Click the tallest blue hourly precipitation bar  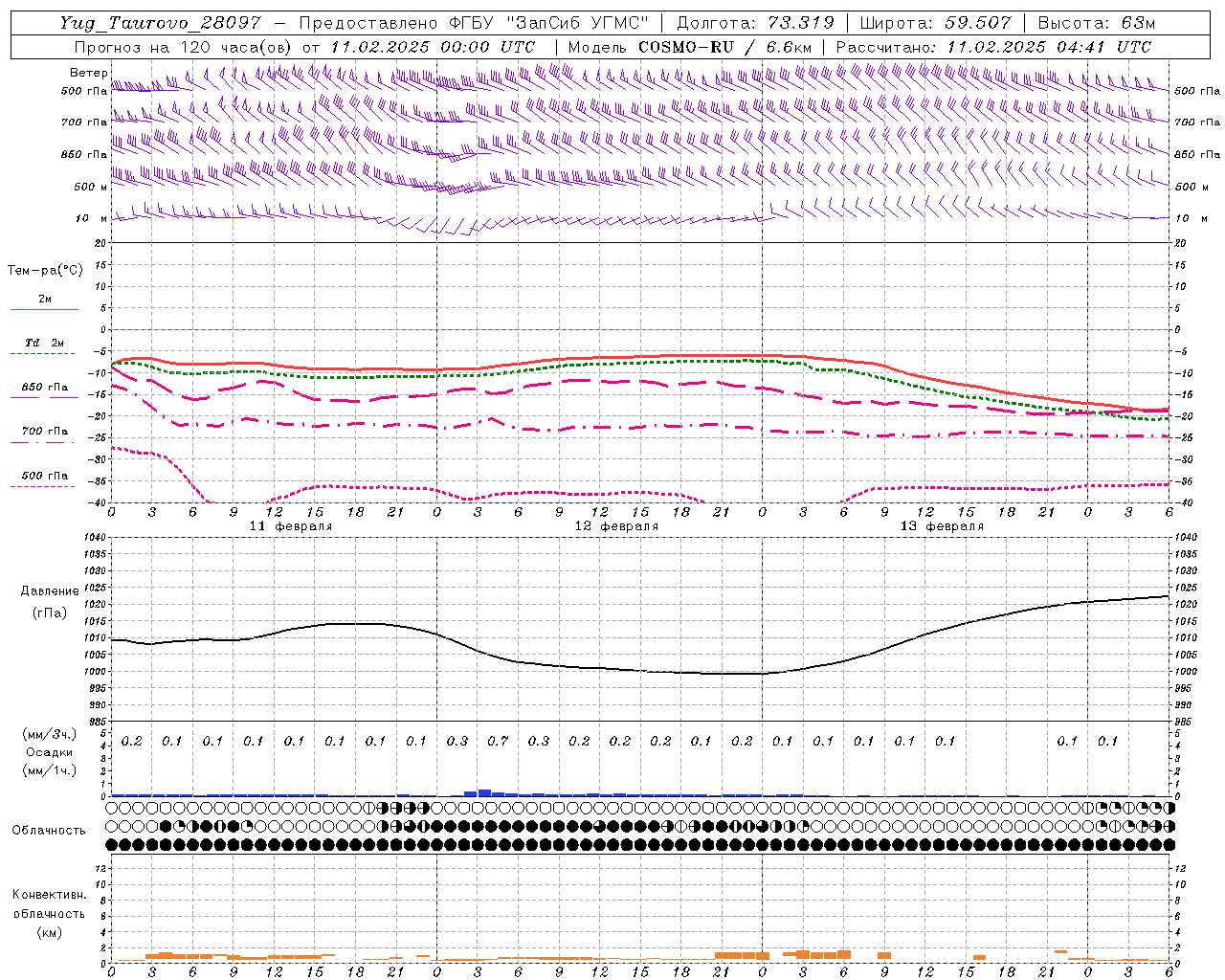(x=484, y=792)
